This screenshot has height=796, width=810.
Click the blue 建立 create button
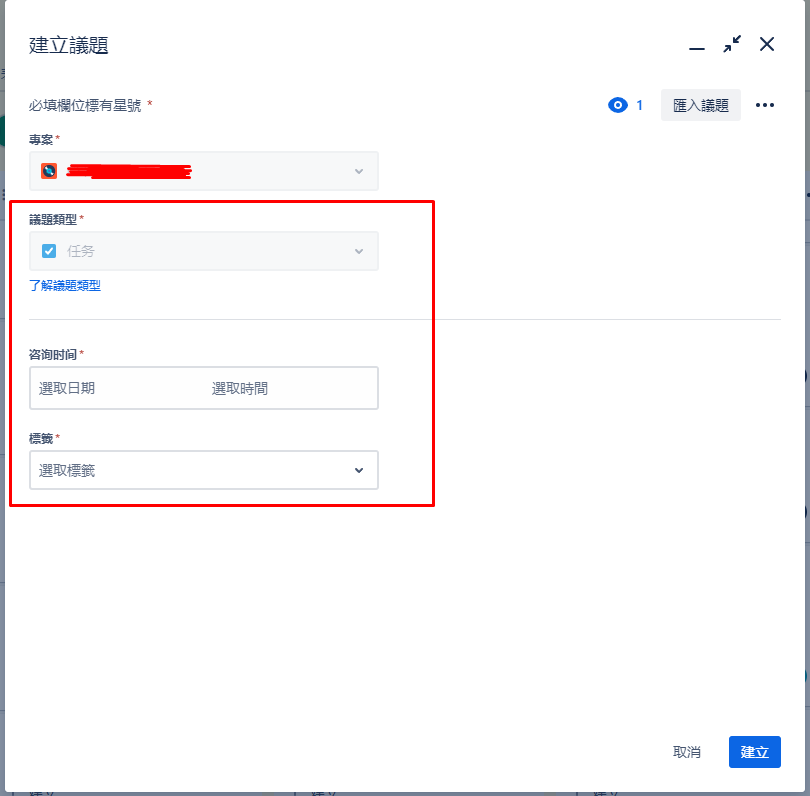[x=754, y=752]
